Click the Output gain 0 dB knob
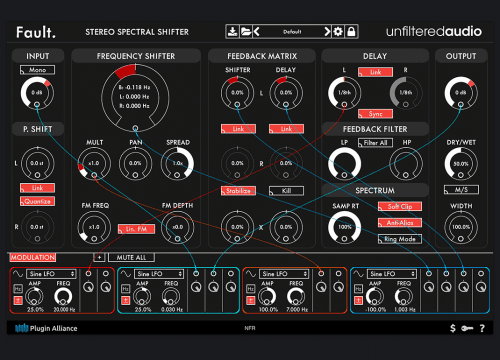Image resolution: width=500 pixels, height=360 pixels. click(461, 93)
